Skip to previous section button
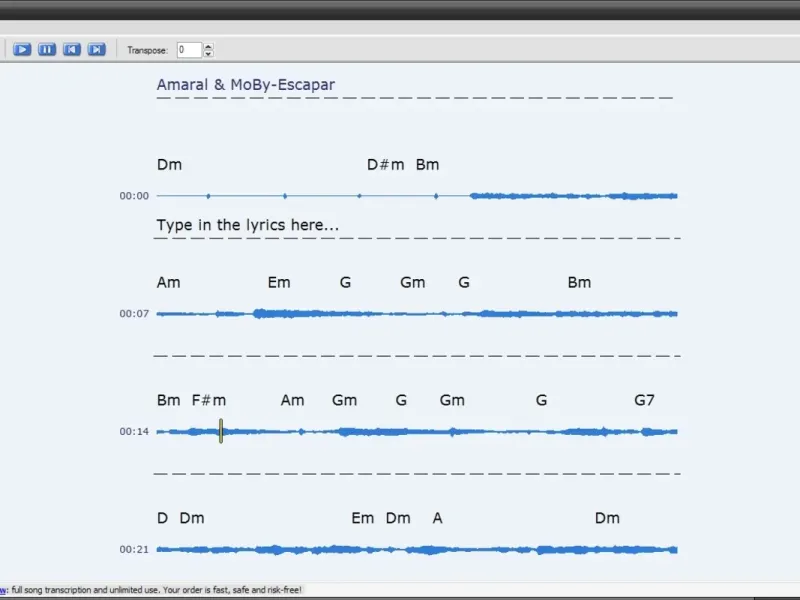Viewport: 800px width, 600px height. (72, 49)
